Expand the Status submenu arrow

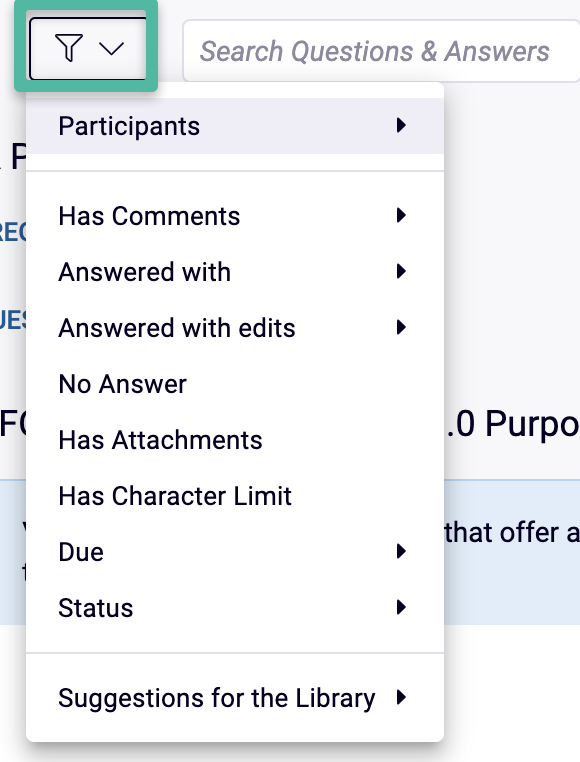[401, 607]
